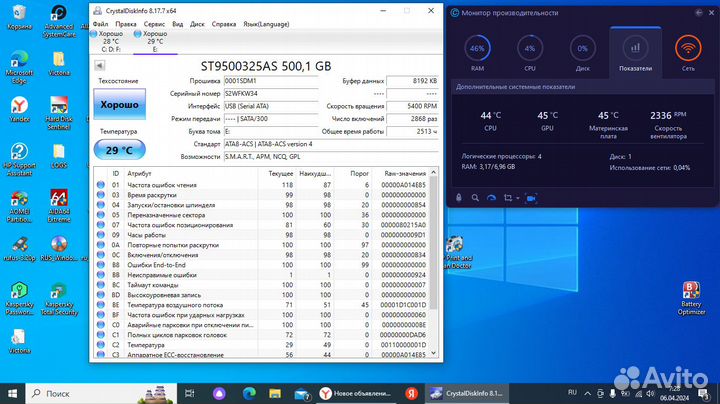Switch to Yandex Новое объявление taskbar button

356,393
